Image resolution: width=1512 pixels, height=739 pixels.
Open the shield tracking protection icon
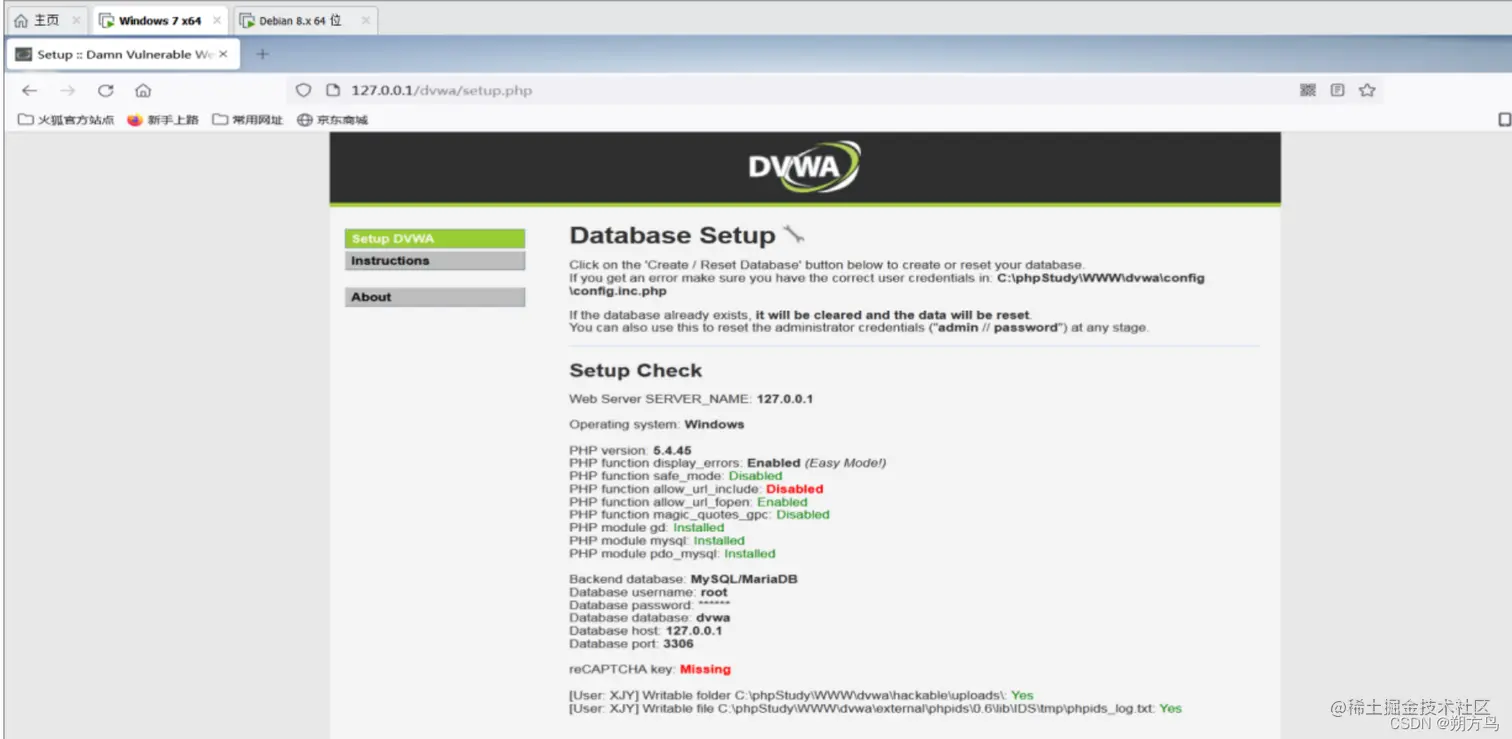(x=304, y=90)
